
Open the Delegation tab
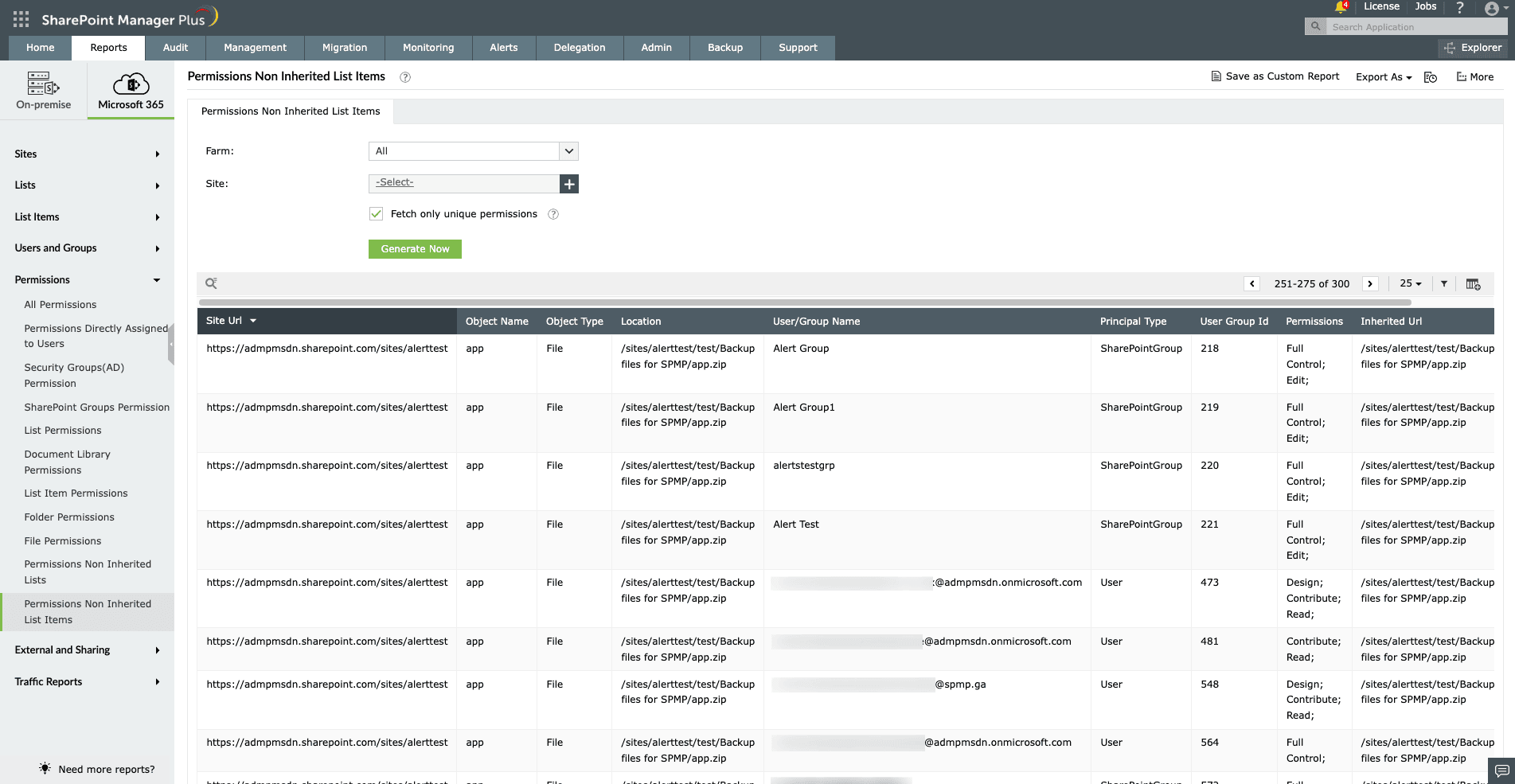[580, 48]
